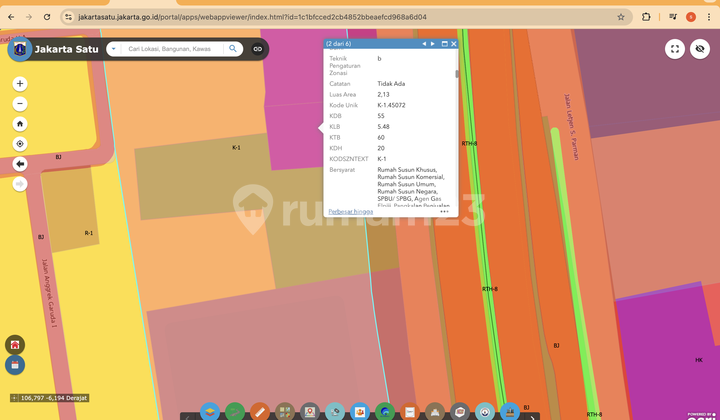Click the Cari Lokasi search field
This screenshot has width=720, height=420.
[170, 49]
